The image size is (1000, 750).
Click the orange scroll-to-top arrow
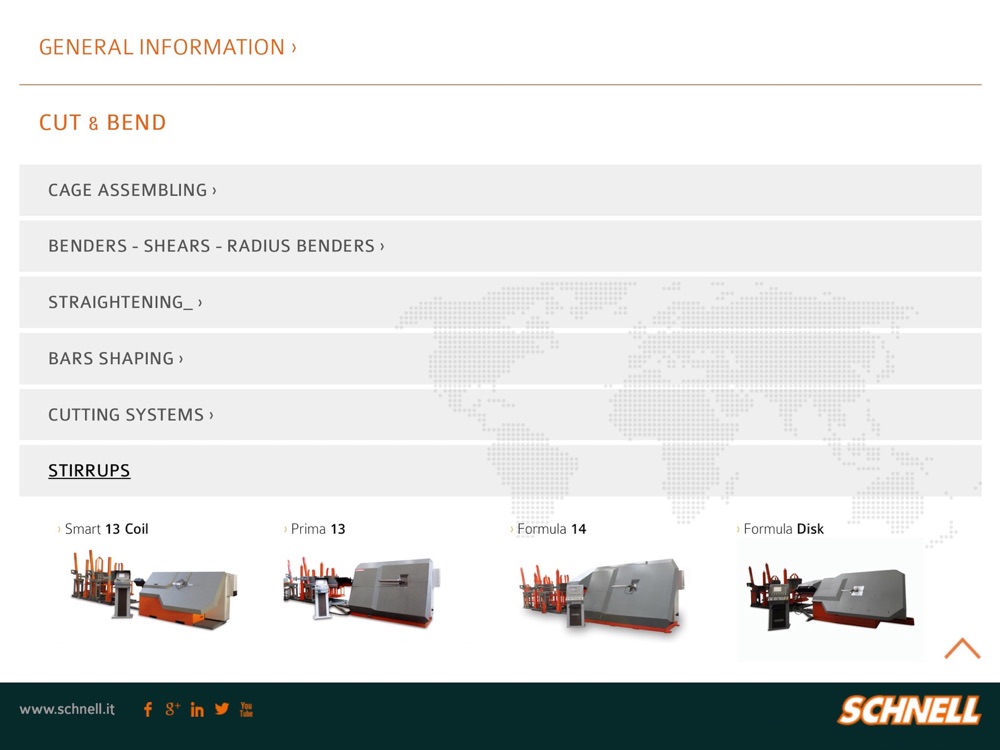(962, 648)
